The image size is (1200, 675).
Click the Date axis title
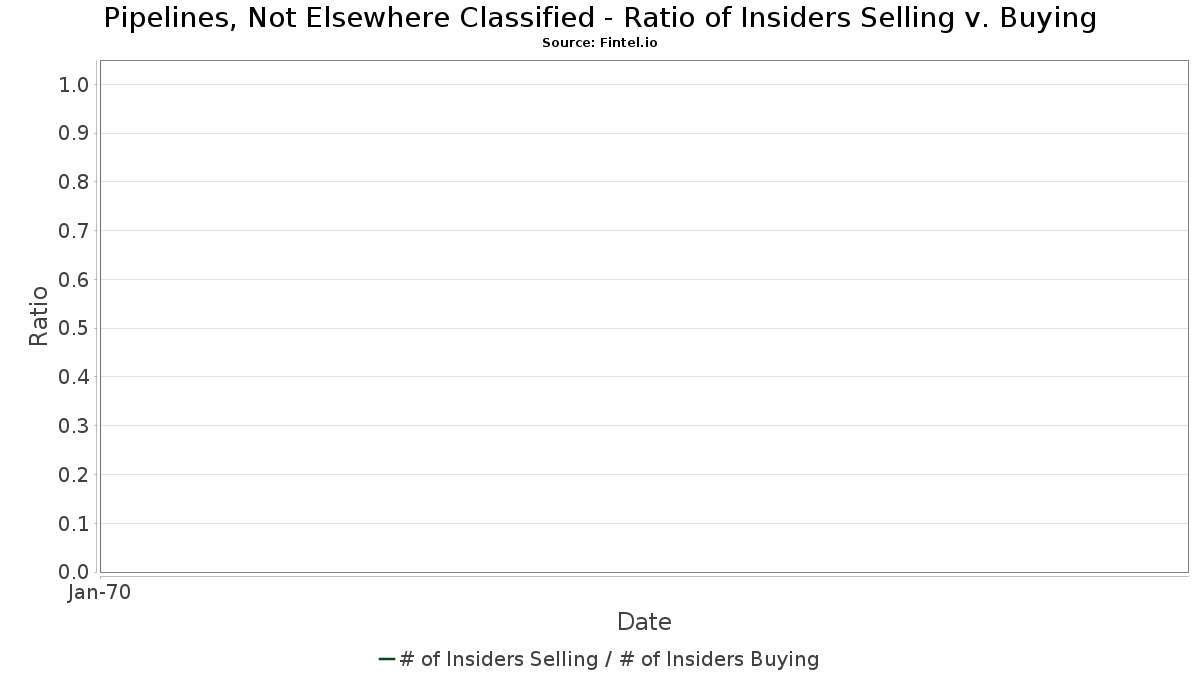(x=644, y=622)
